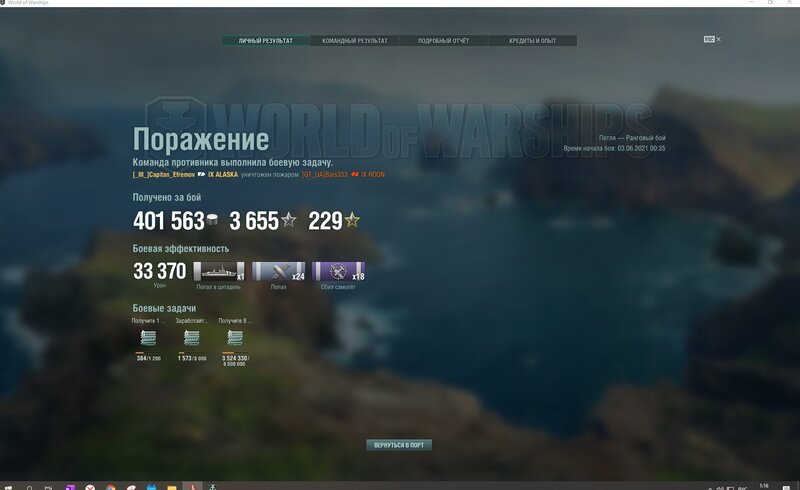Click the gold star free XP icon

[x=352, y=221]
